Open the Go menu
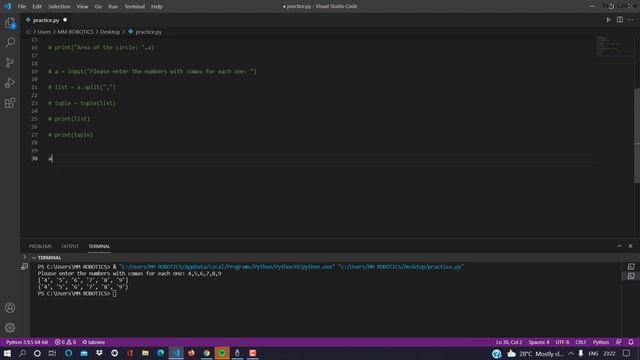This screenshot has height=360, width=640. 98,7
